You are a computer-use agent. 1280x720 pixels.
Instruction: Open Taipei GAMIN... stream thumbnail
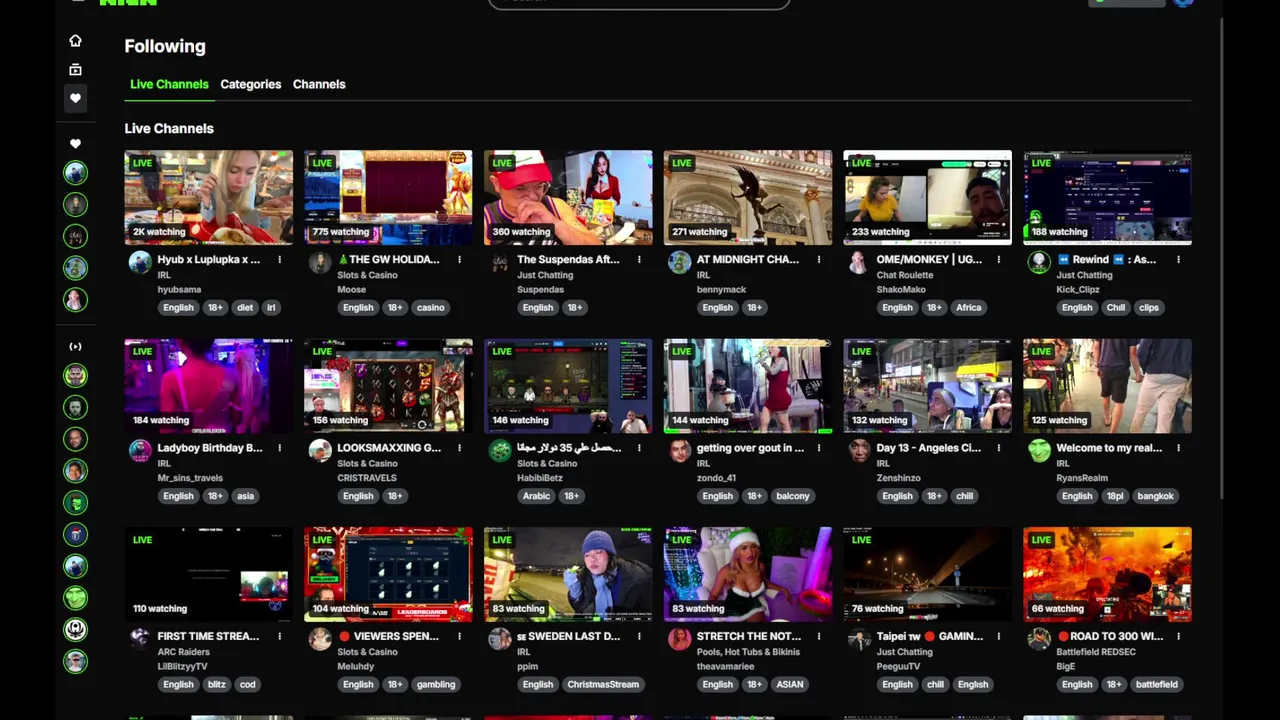[927, 574]
